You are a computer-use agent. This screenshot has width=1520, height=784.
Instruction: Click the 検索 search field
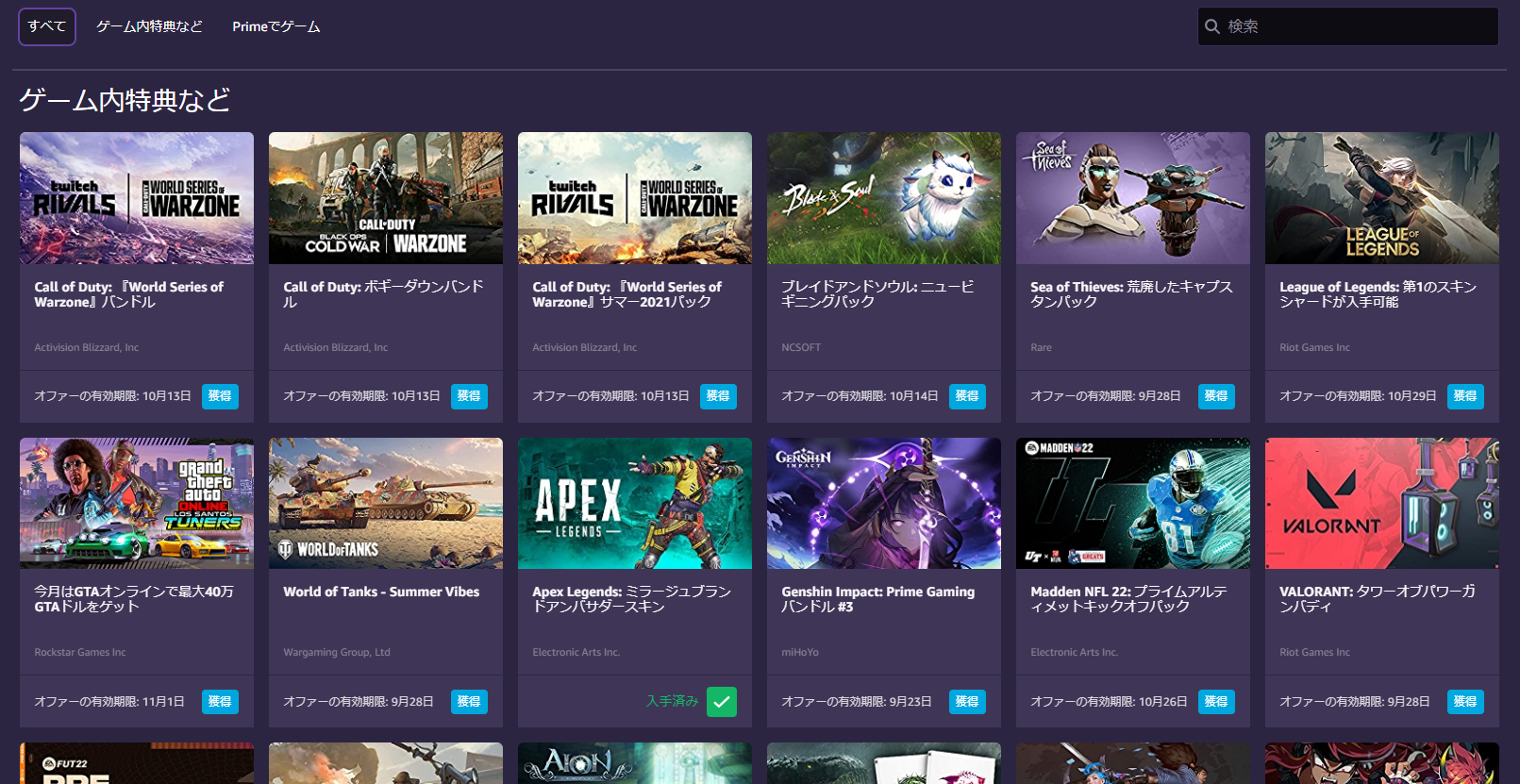(x=1347, y=26)
